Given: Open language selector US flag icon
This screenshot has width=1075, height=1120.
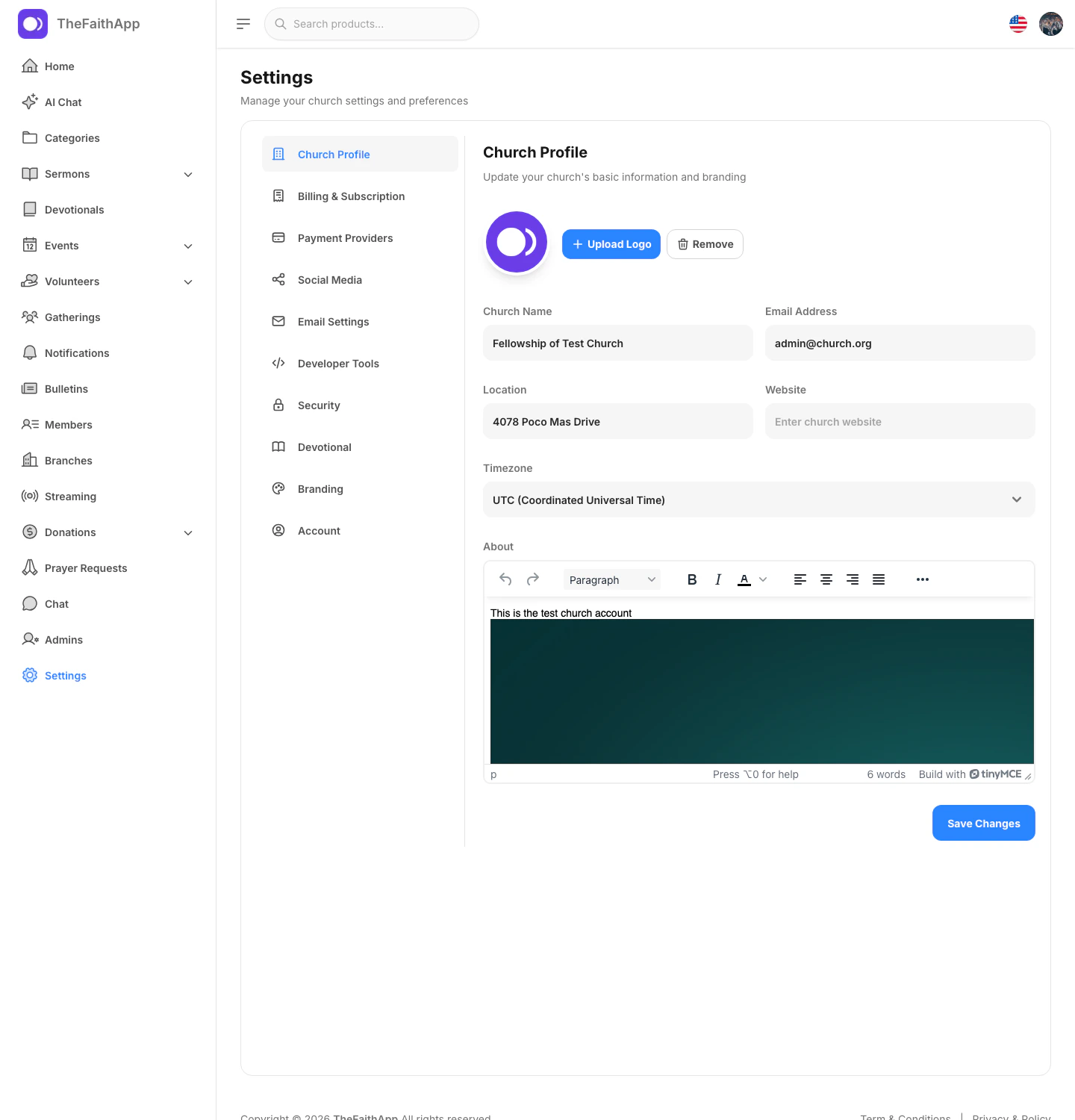Looking at the screenshot, I should coord(1018,24).
